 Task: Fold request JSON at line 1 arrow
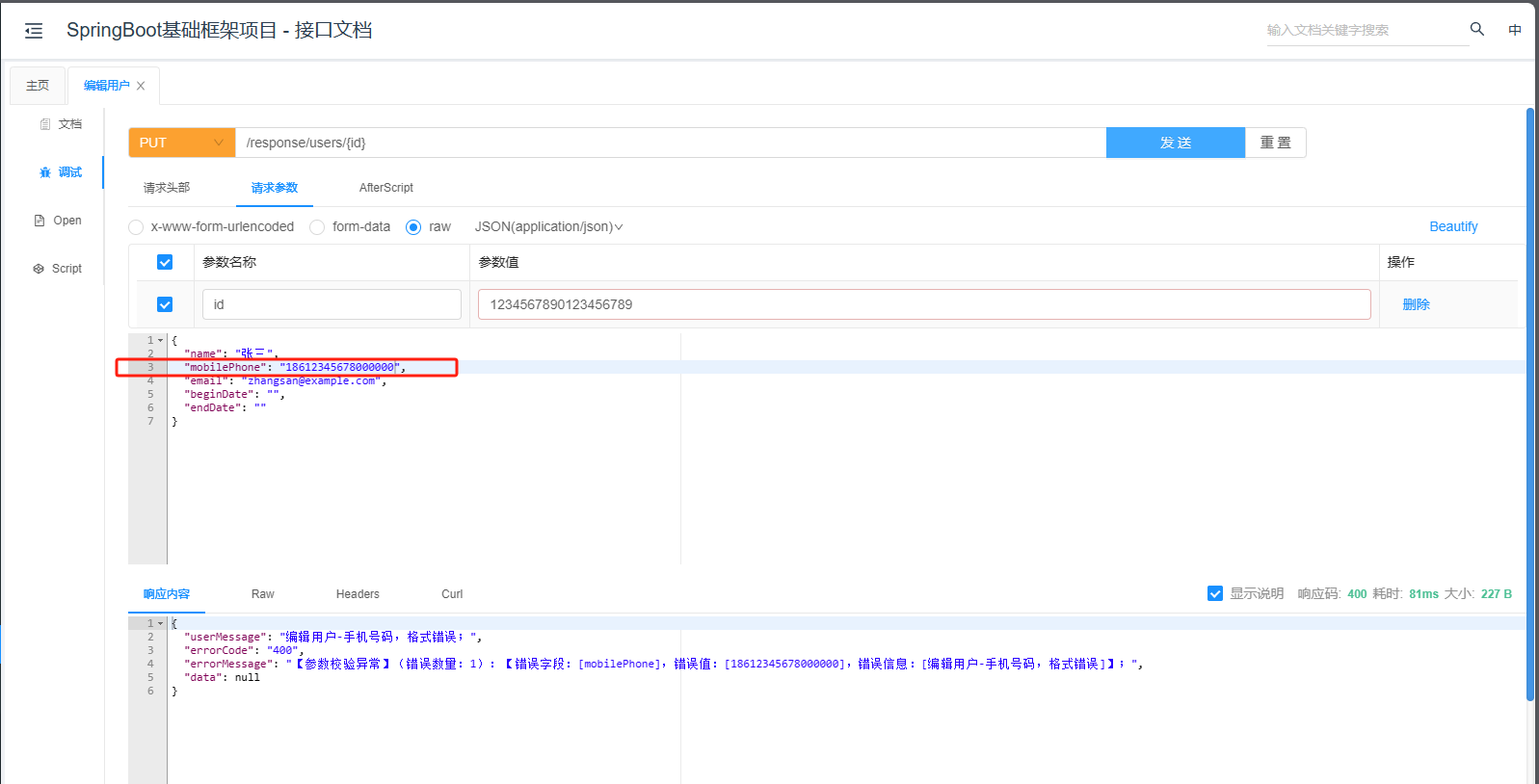[160, 340]
